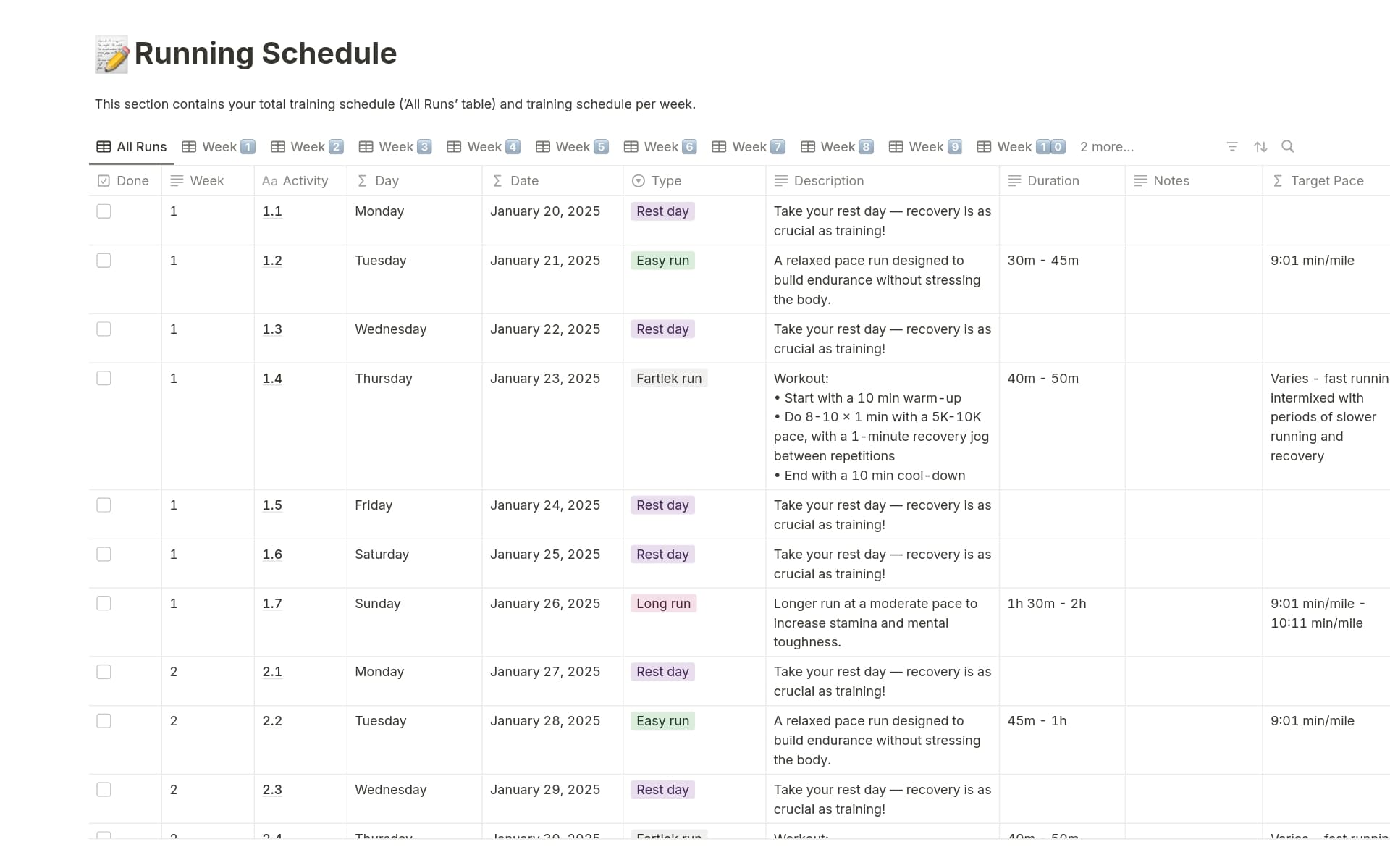Switch to the Week 8 tab
The width and height of the screenshot is (1390, 868).
click(x=837, y=147)
